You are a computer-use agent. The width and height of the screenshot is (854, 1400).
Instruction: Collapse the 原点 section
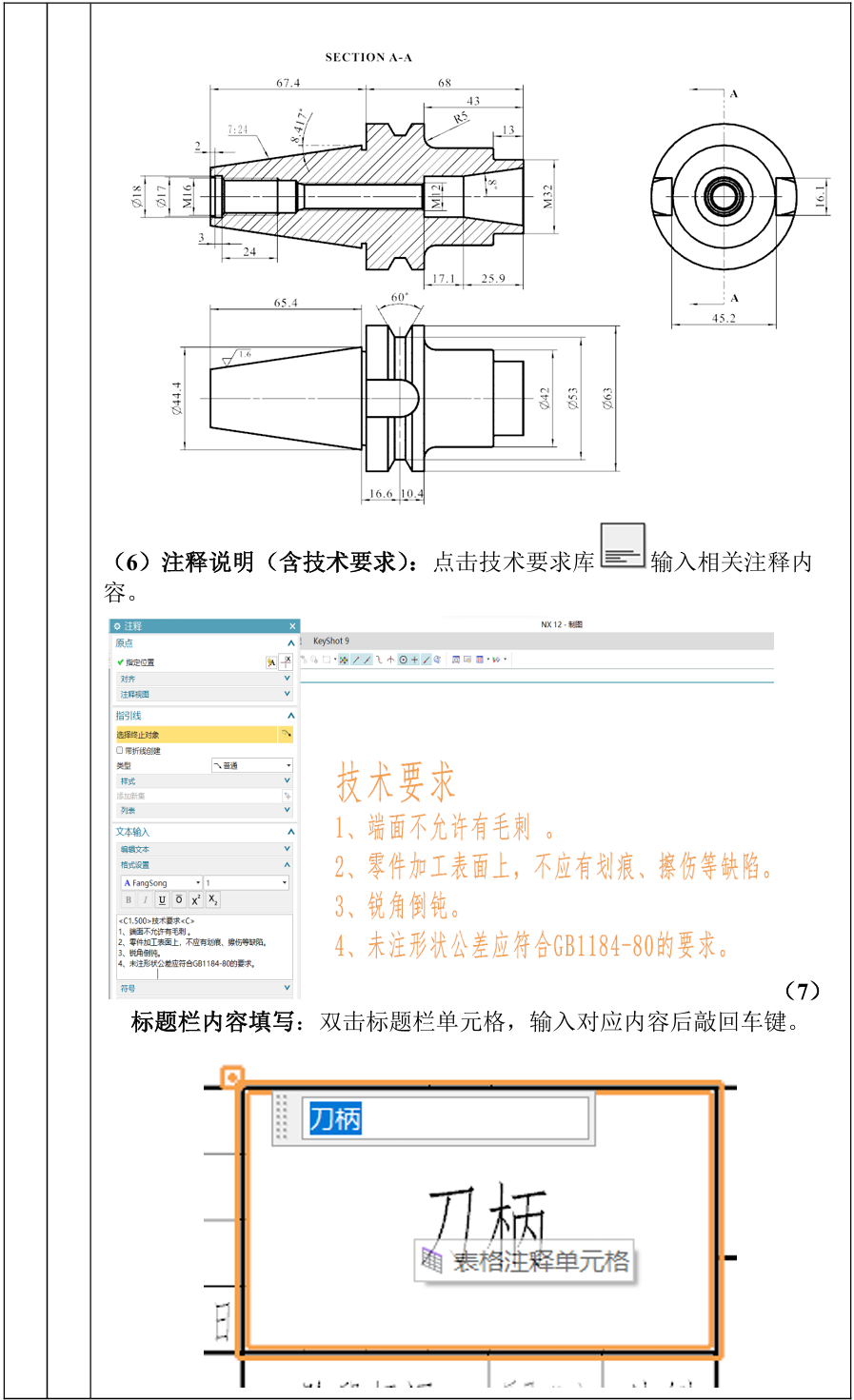(290, 644)
